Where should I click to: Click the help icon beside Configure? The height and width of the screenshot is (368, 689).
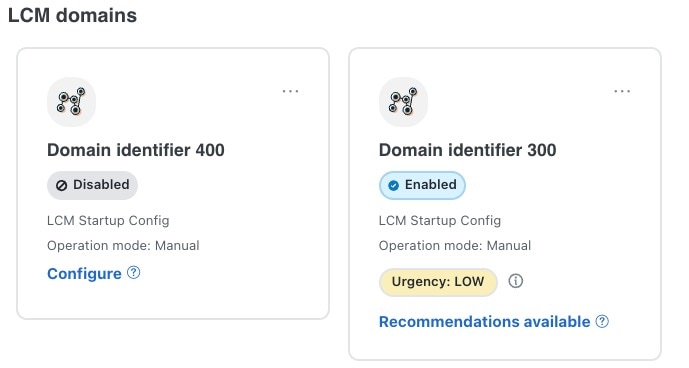point(134,273)
